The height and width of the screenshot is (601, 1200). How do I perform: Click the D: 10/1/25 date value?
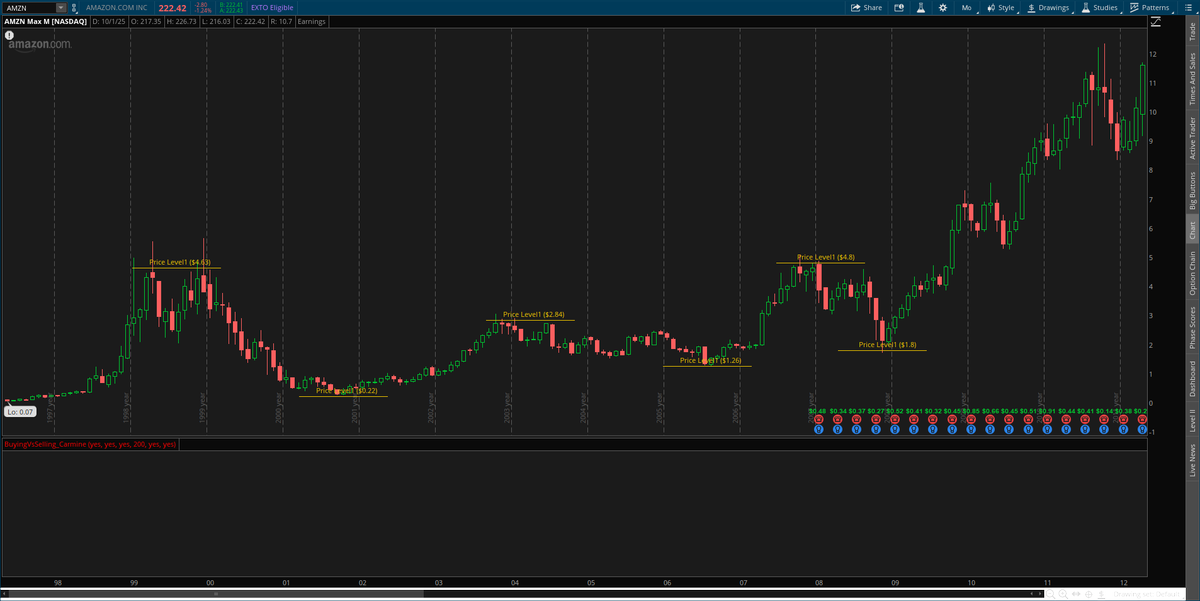click(109, 21)
